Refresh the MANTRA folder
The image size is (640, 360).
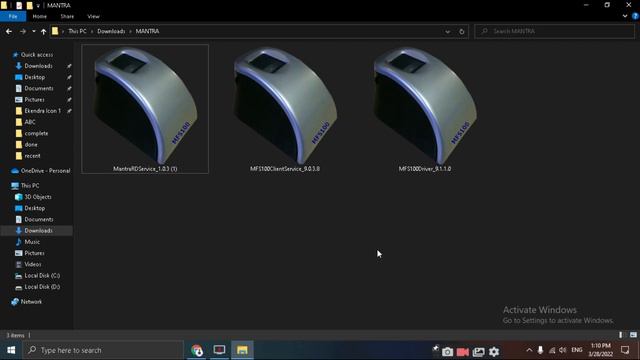[x=462, y=31]
